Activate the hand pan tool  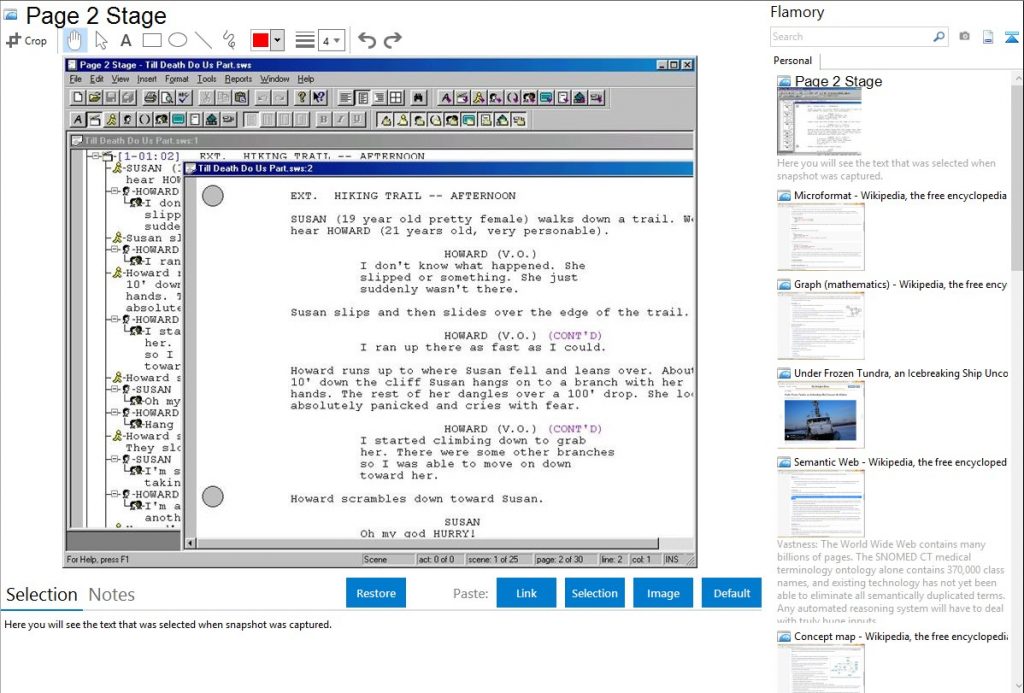[74, 40]
